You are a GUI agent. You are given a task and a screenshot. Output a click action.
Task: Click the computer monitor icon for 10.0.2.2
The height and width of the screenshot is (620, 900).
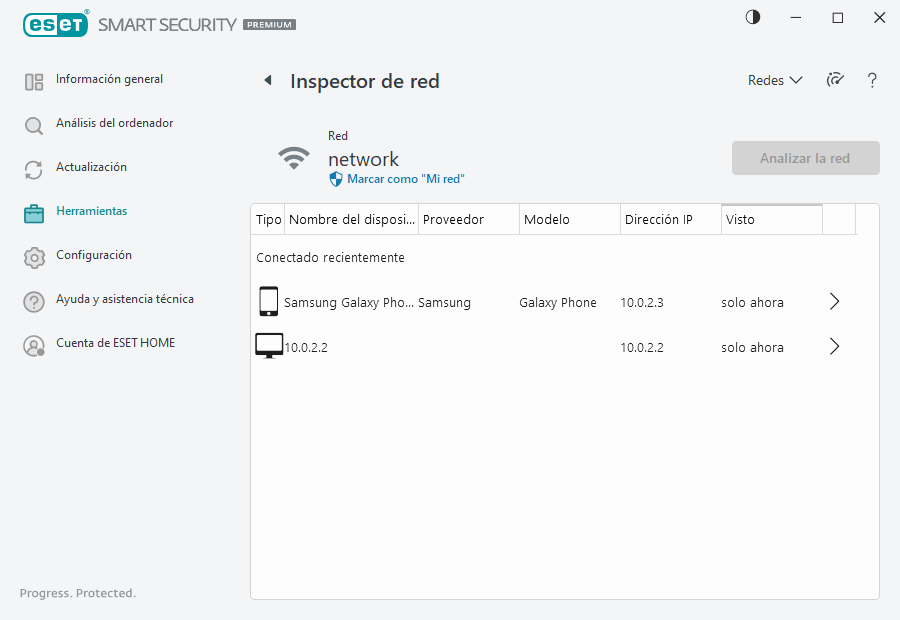coord(268,347)
